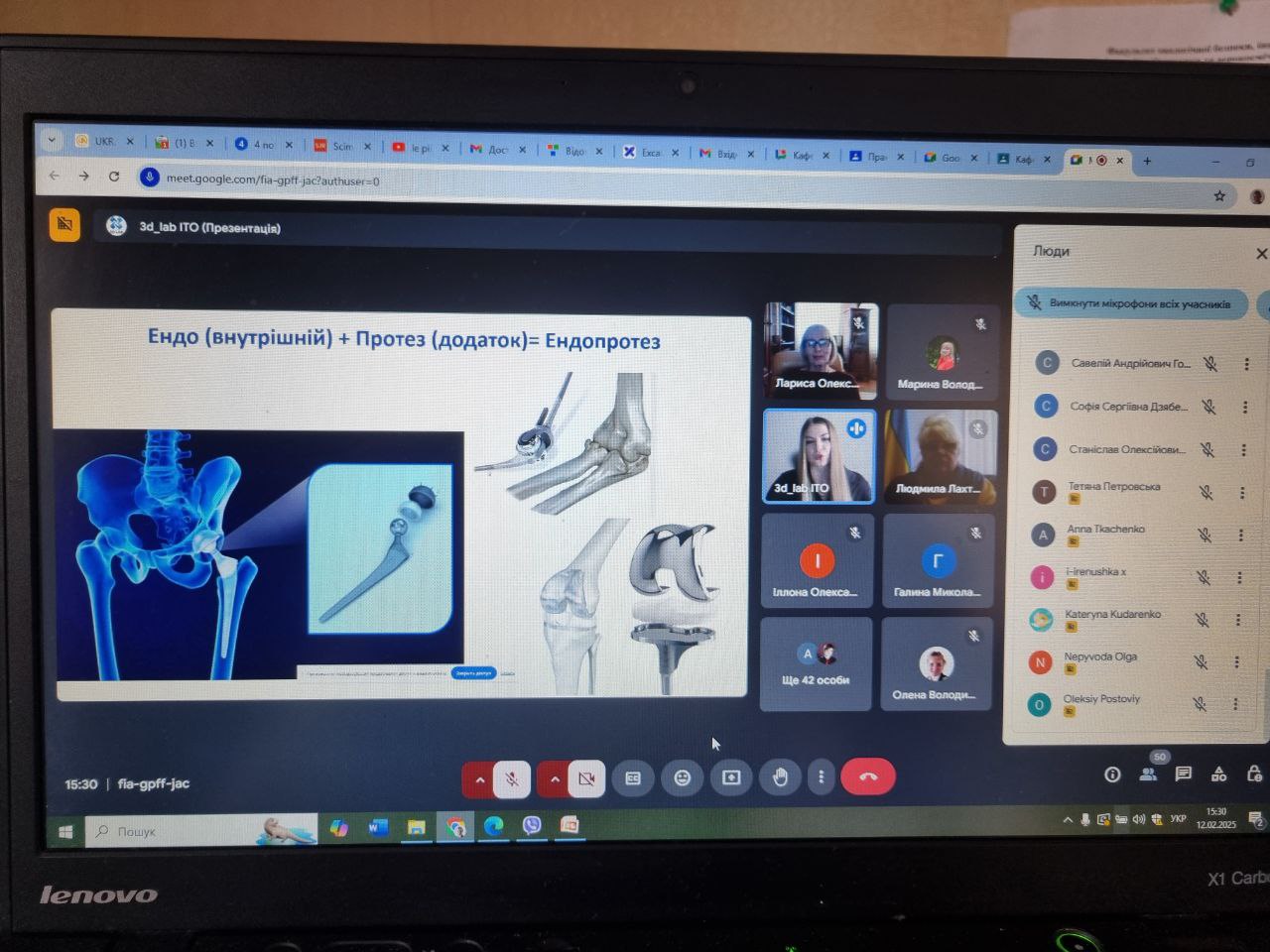Switch to the Exca browser tab
The image size is (1270, 952).
point(651,153)
